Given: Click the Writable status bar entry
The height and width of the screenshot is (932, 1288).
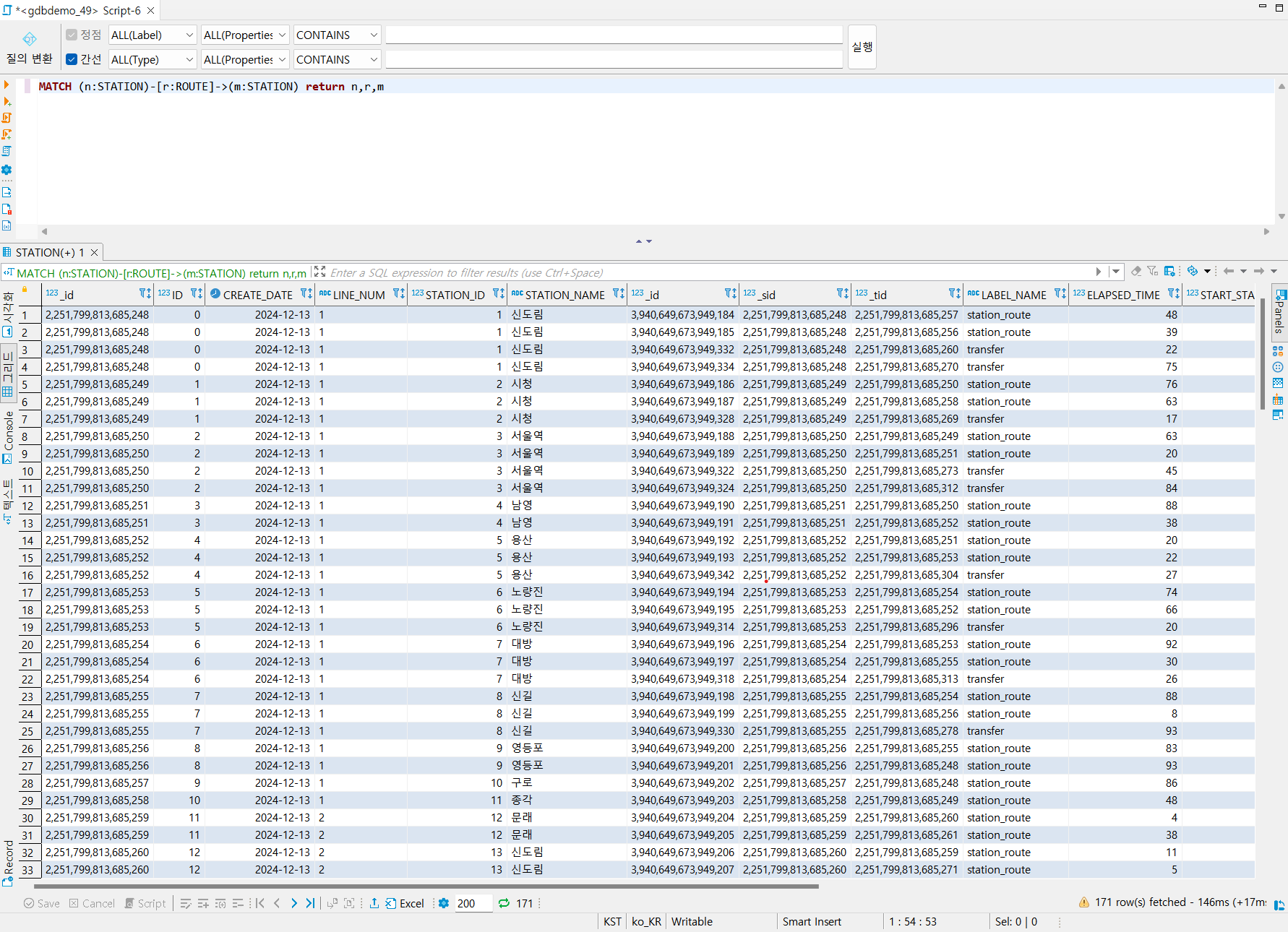Looking at the screenshot, I should [x=692, y=921].
